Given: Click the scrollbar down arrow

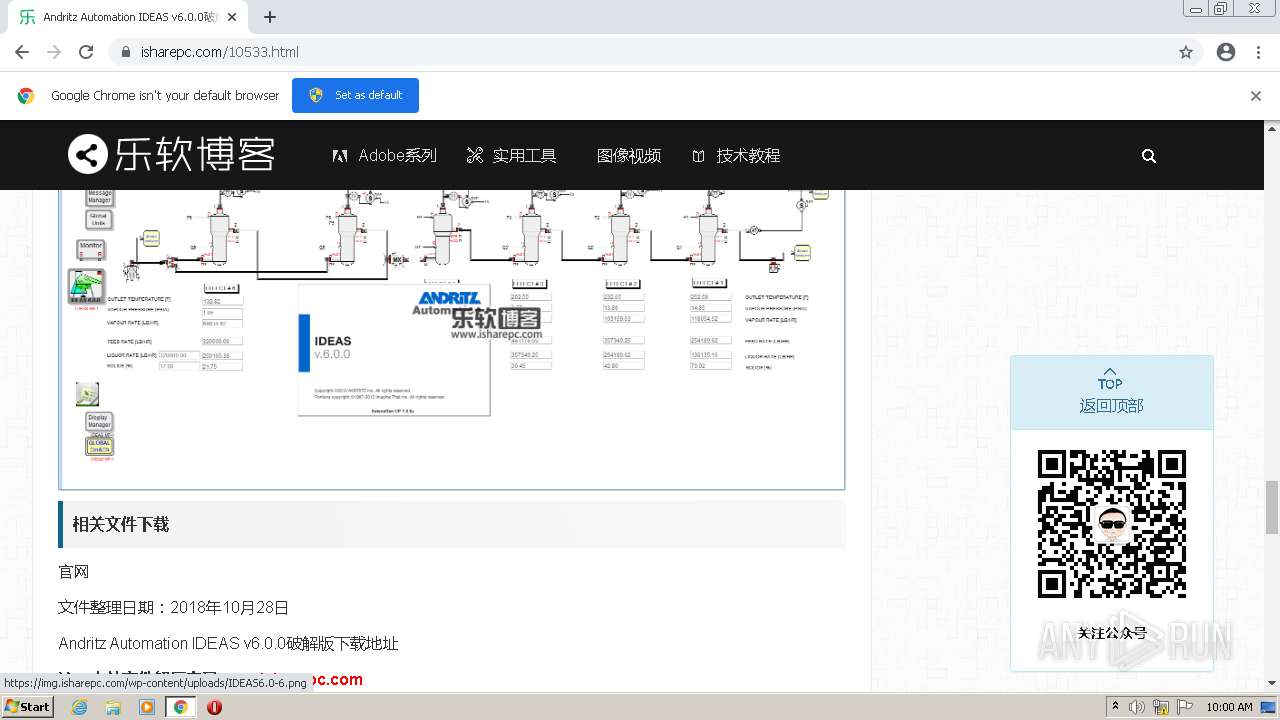Looking at the screenshot, I should click(x=1272, y=685).
